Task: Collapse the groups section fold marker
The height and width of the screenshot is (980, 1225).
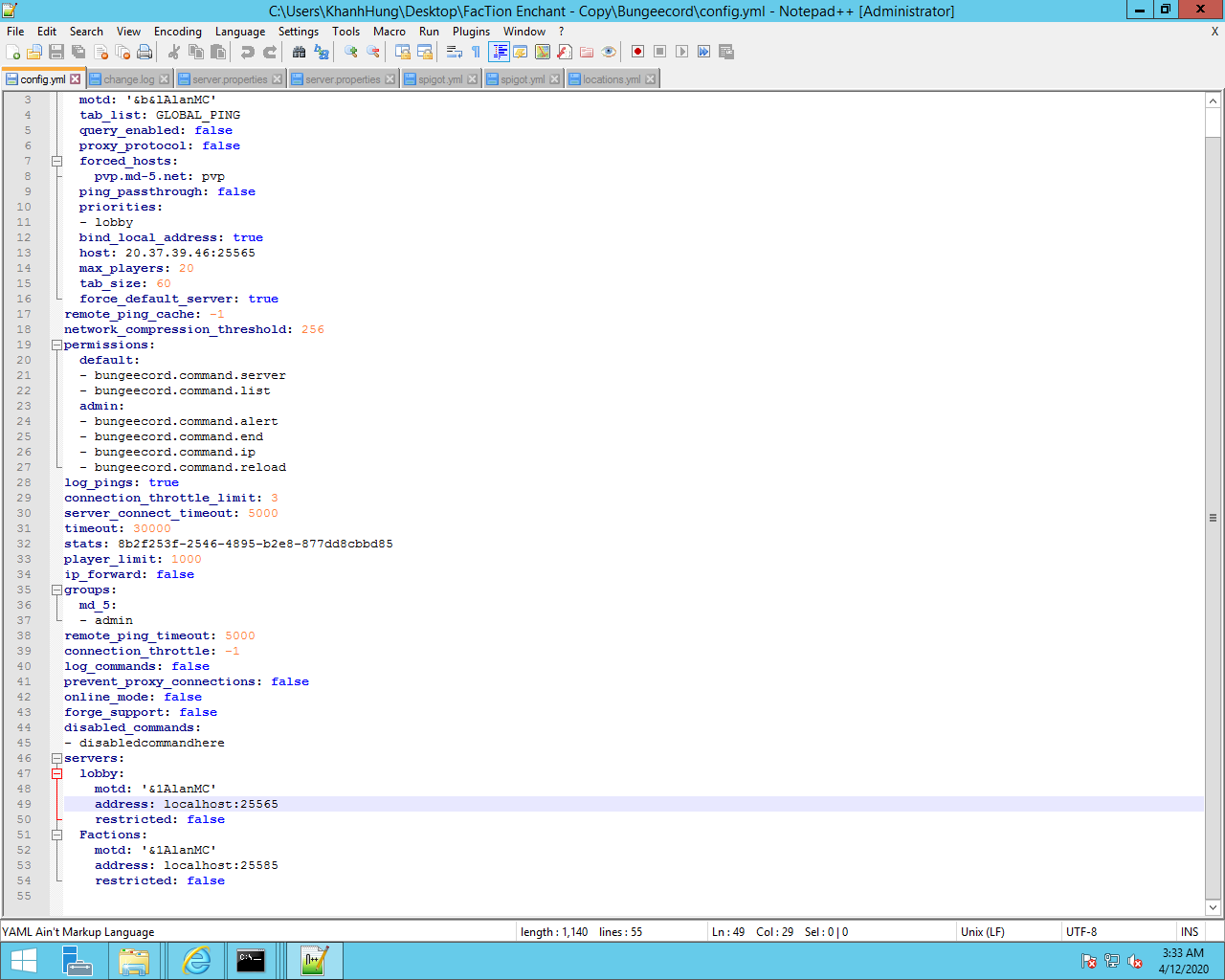Action: [x=56, y=590]
